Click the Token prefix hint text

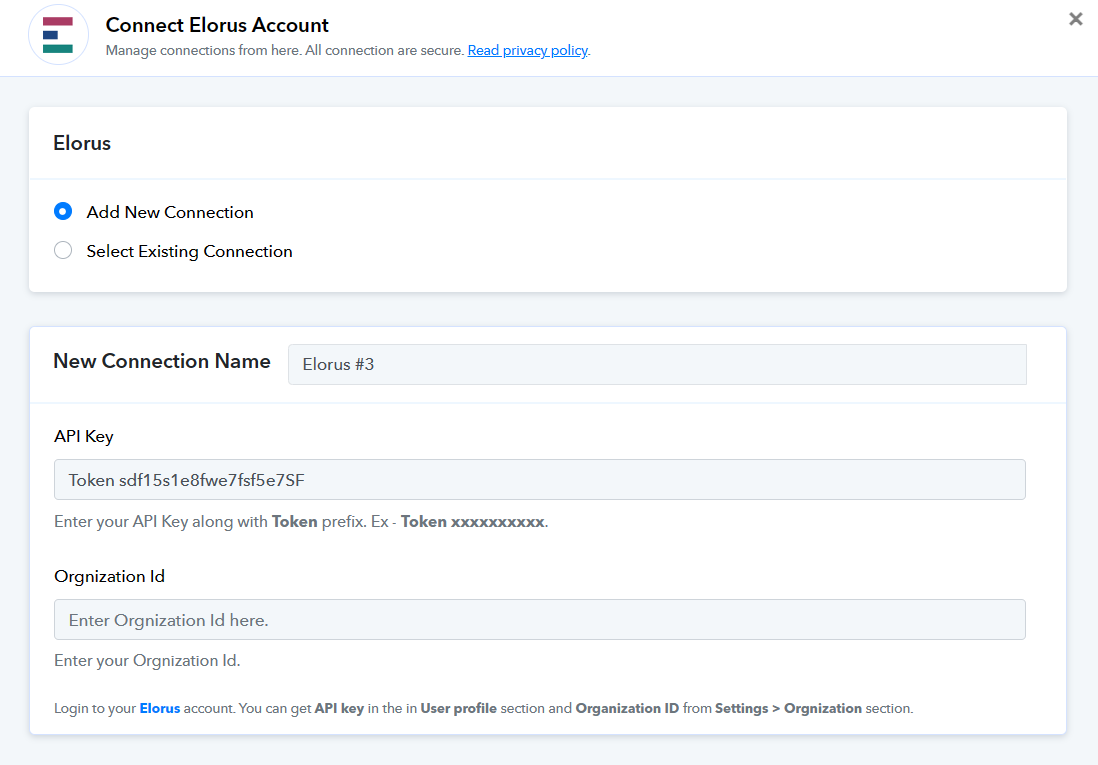tap(301, 522)
